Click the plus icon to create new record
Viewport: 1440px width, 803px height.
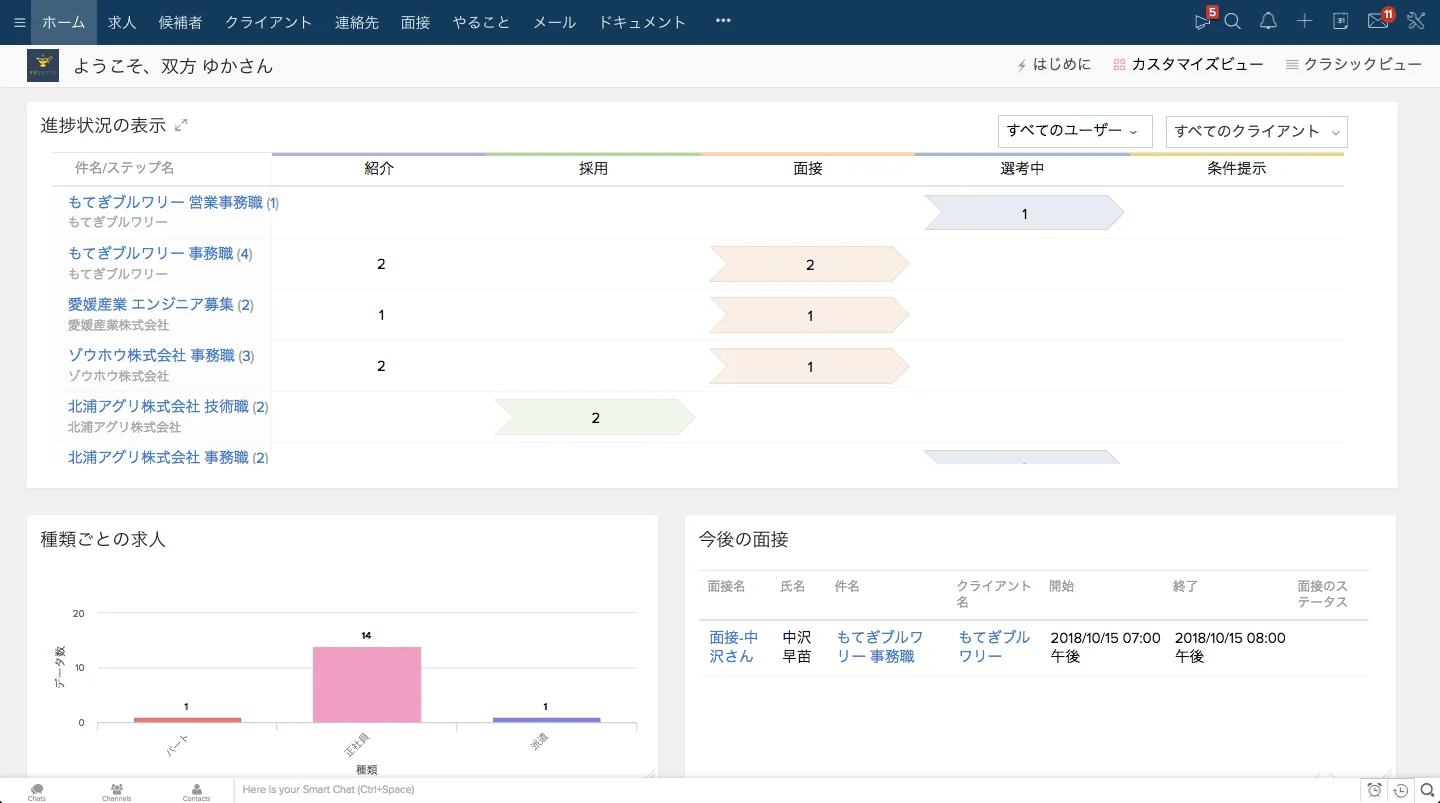click(1304, 22)
